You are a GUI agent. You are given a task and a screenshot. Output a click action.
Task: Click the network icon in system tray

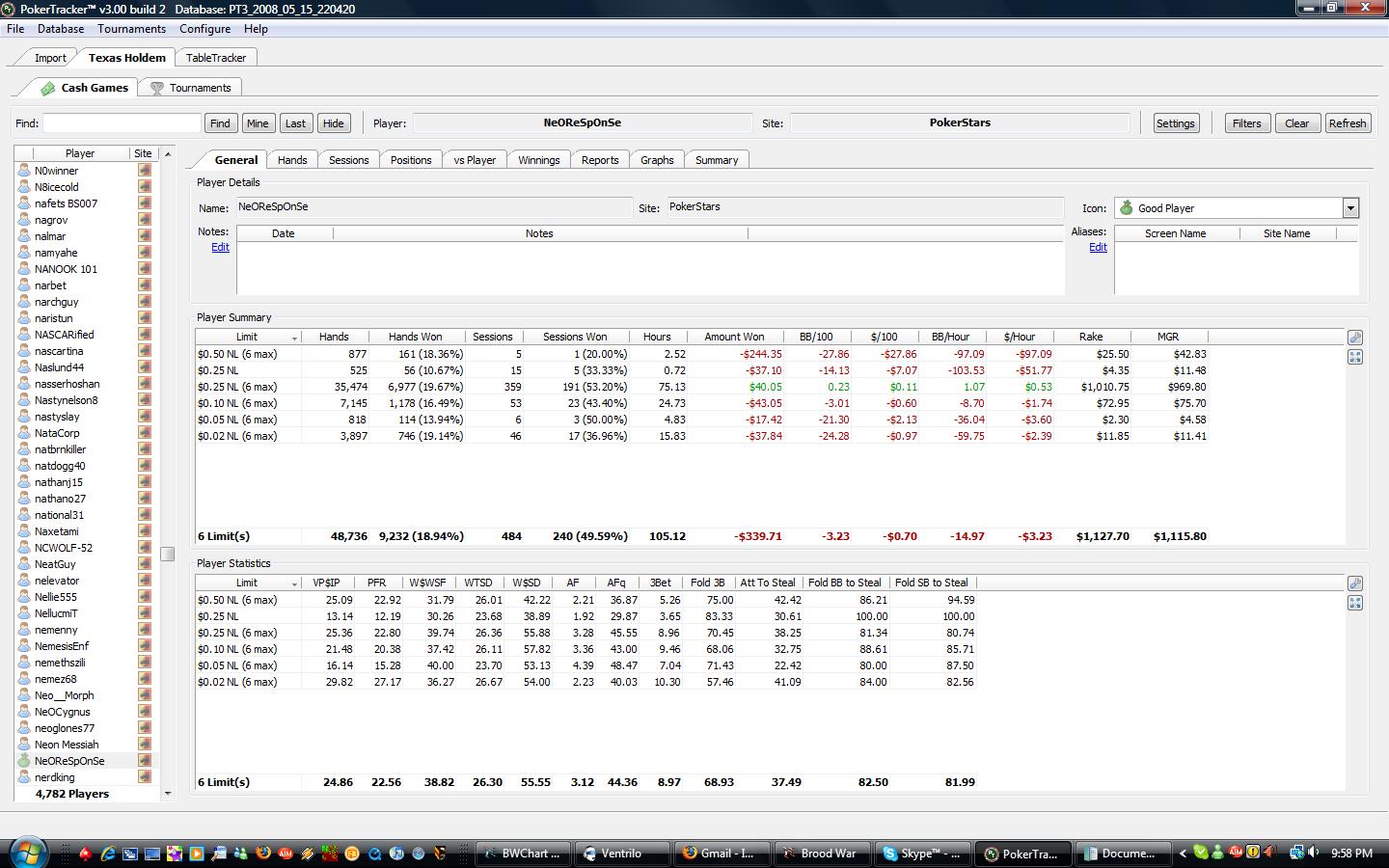1297,853
